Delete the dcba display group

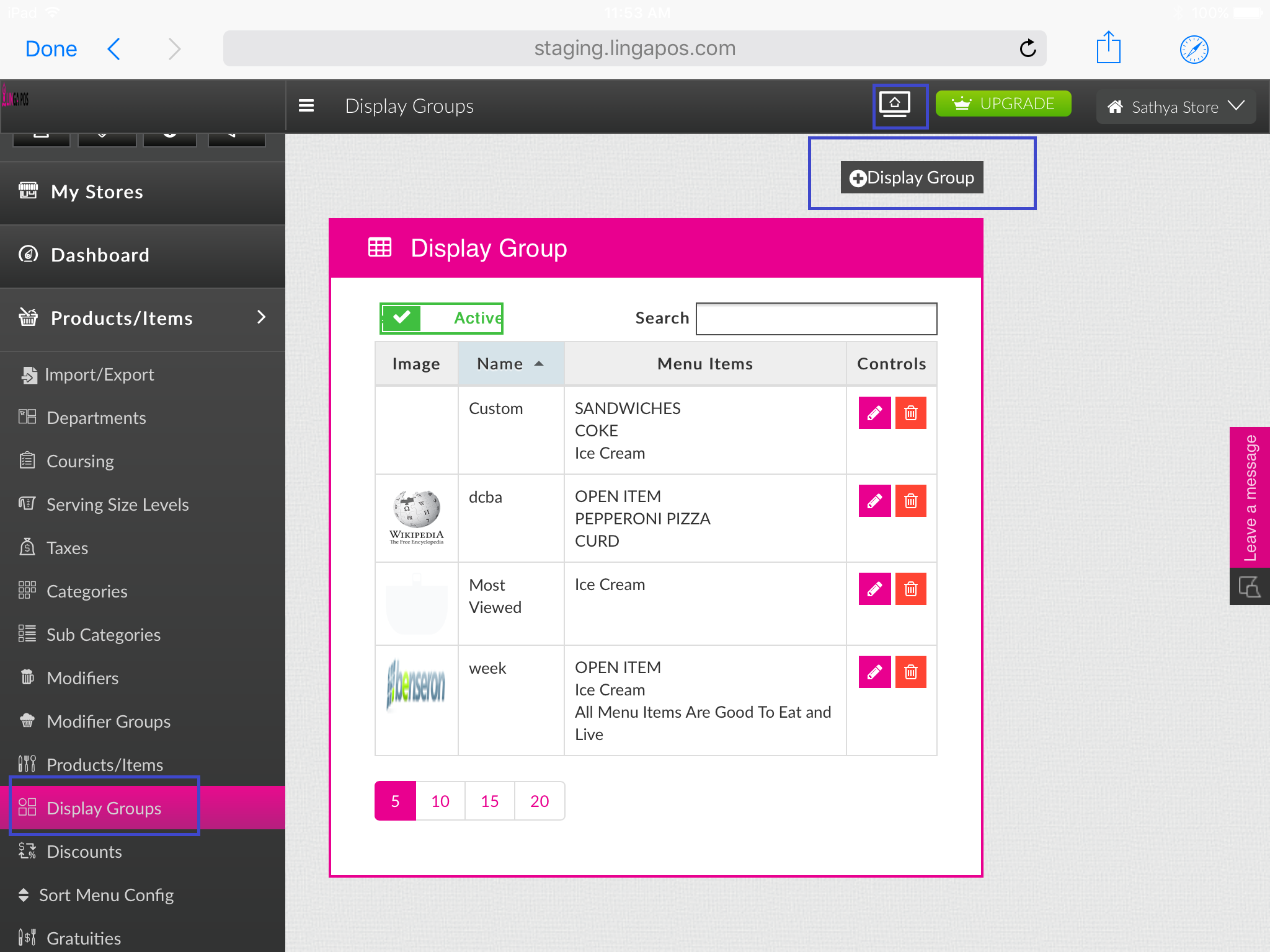[x=910, y=501]
